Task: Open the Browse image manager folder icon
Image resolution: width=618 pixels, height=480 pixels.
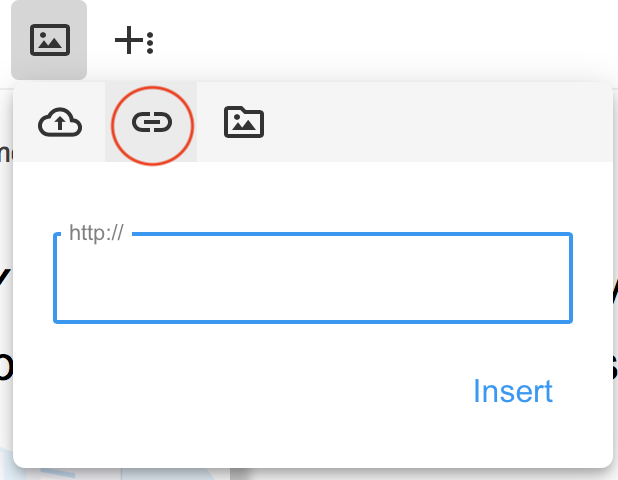Action: point(244,122)
